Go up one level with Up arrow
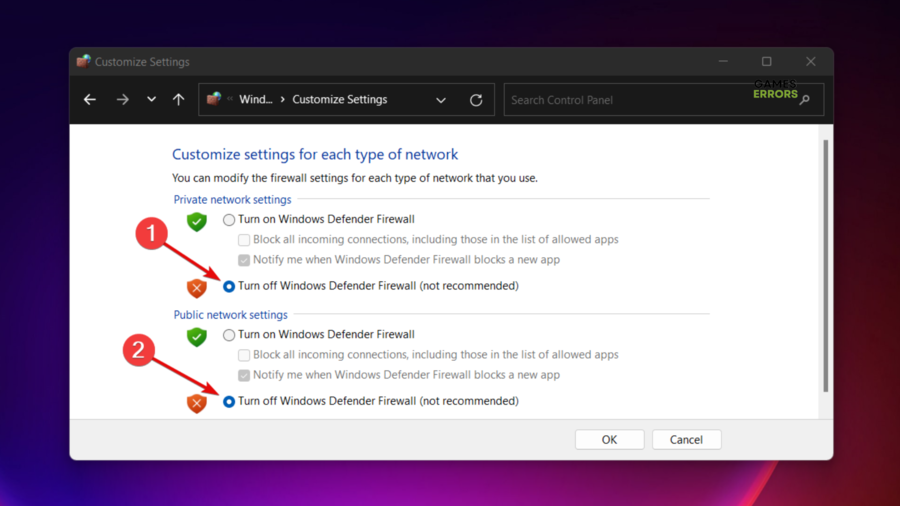 tap(178, 100)
